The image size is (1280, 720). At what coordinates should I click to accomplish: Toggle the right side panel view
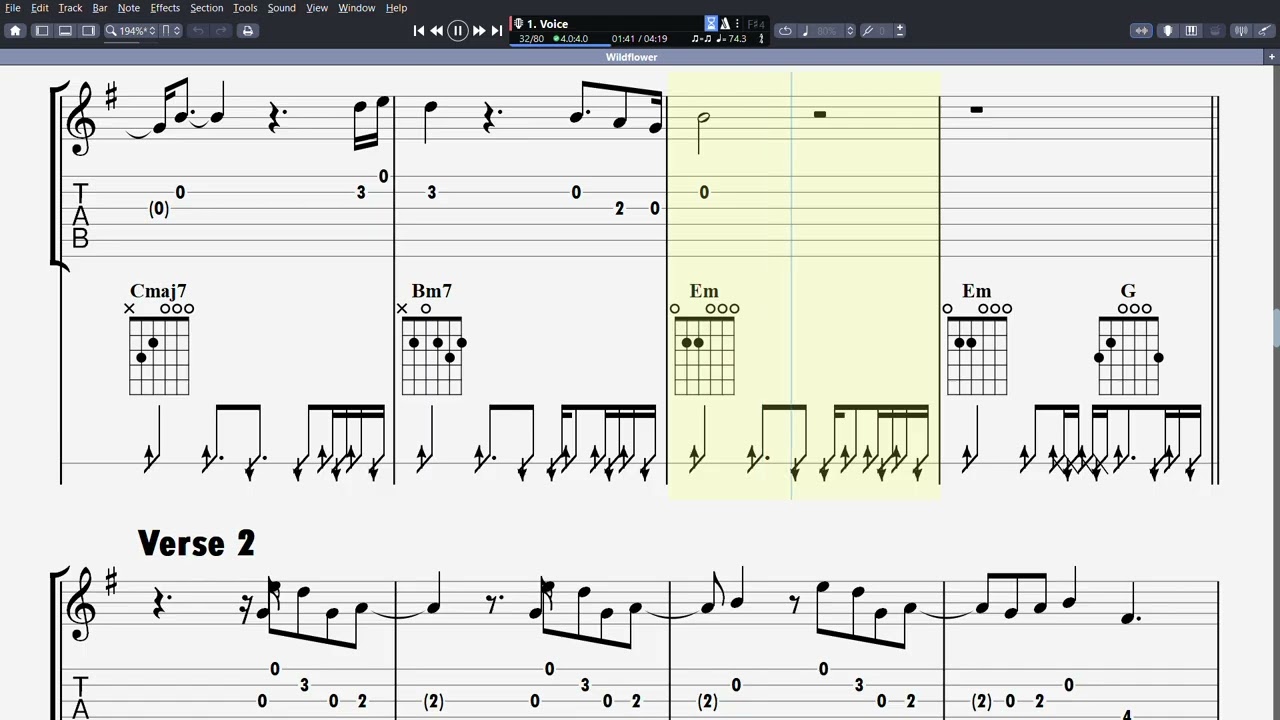[x=88, y=31]
